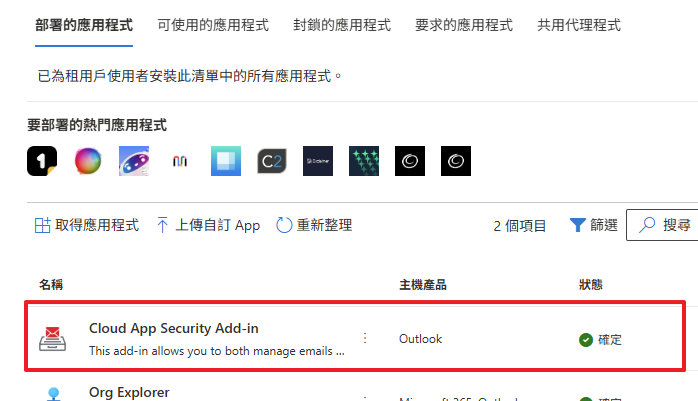
Task: Select the blue squares app icon
Action: pyautogui.click(x=226, y=161)
